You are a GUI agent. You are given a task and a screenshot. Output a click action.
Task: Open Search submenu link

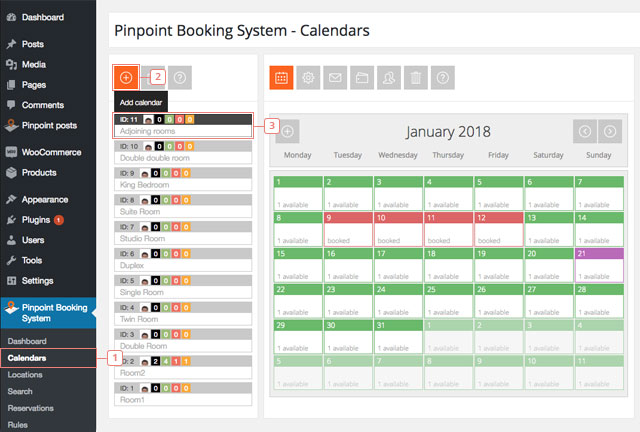click(20, 392)
